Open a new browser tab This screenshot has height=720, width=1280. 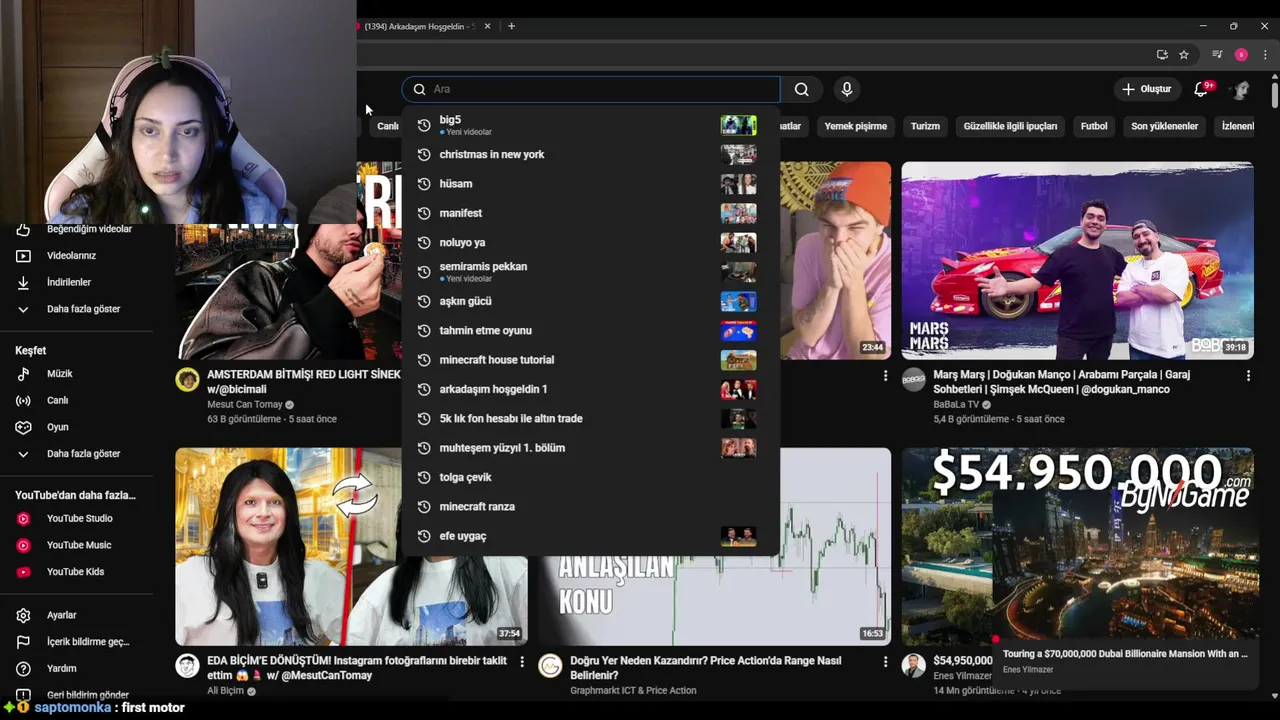[511, 26]
